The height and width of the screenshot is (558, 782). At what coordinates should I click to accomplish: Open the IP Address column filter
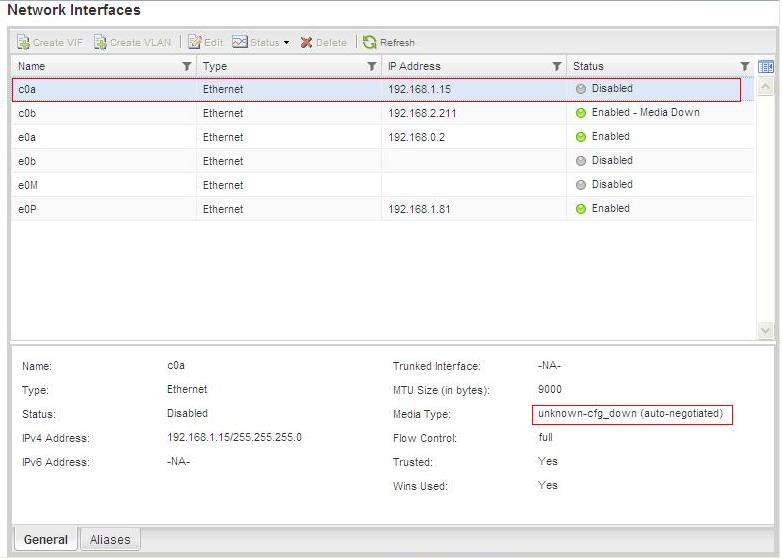click(557, 66)
